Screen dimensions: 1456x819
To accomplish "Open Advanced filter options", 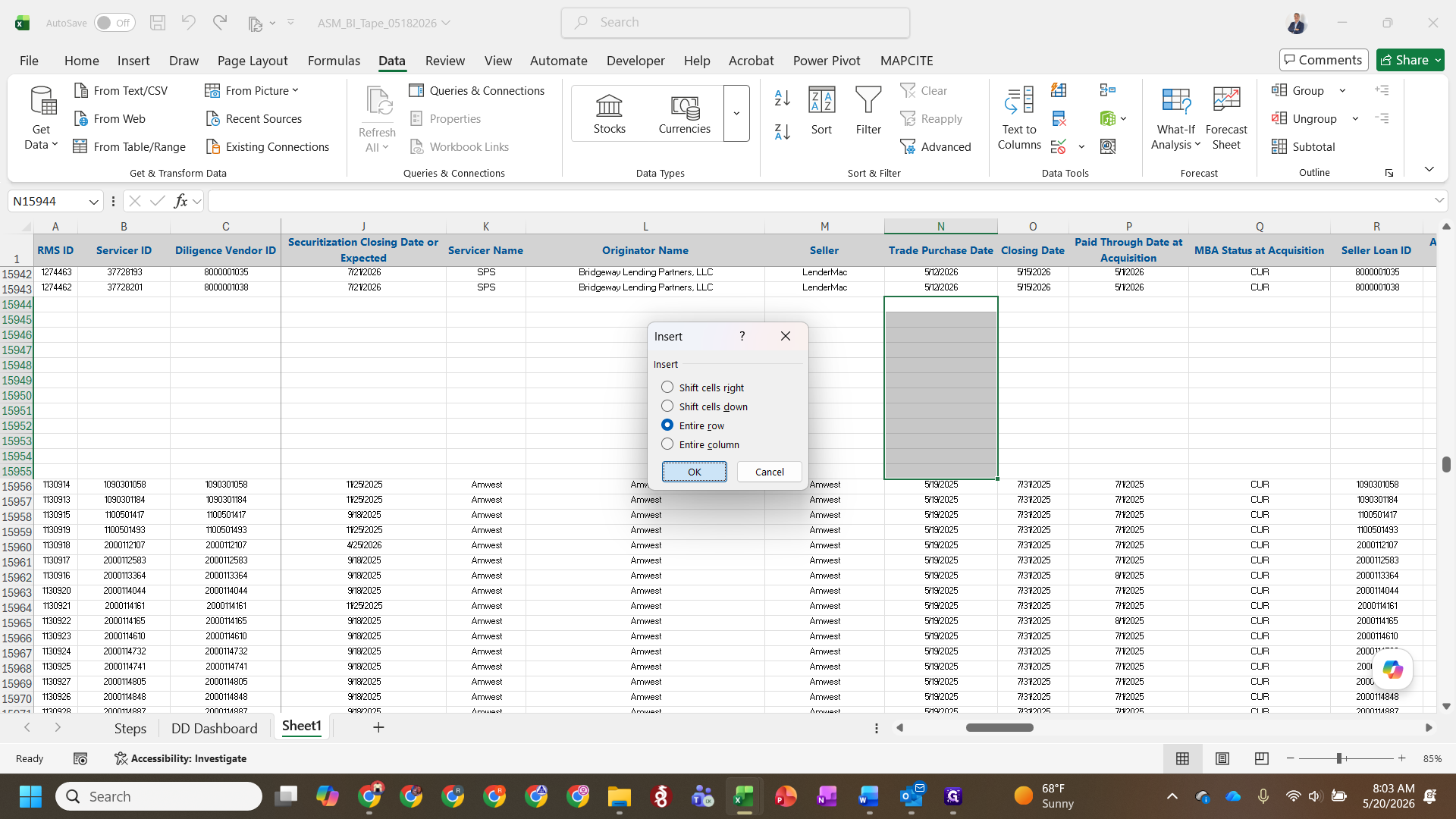I will [x=936, y=146].
